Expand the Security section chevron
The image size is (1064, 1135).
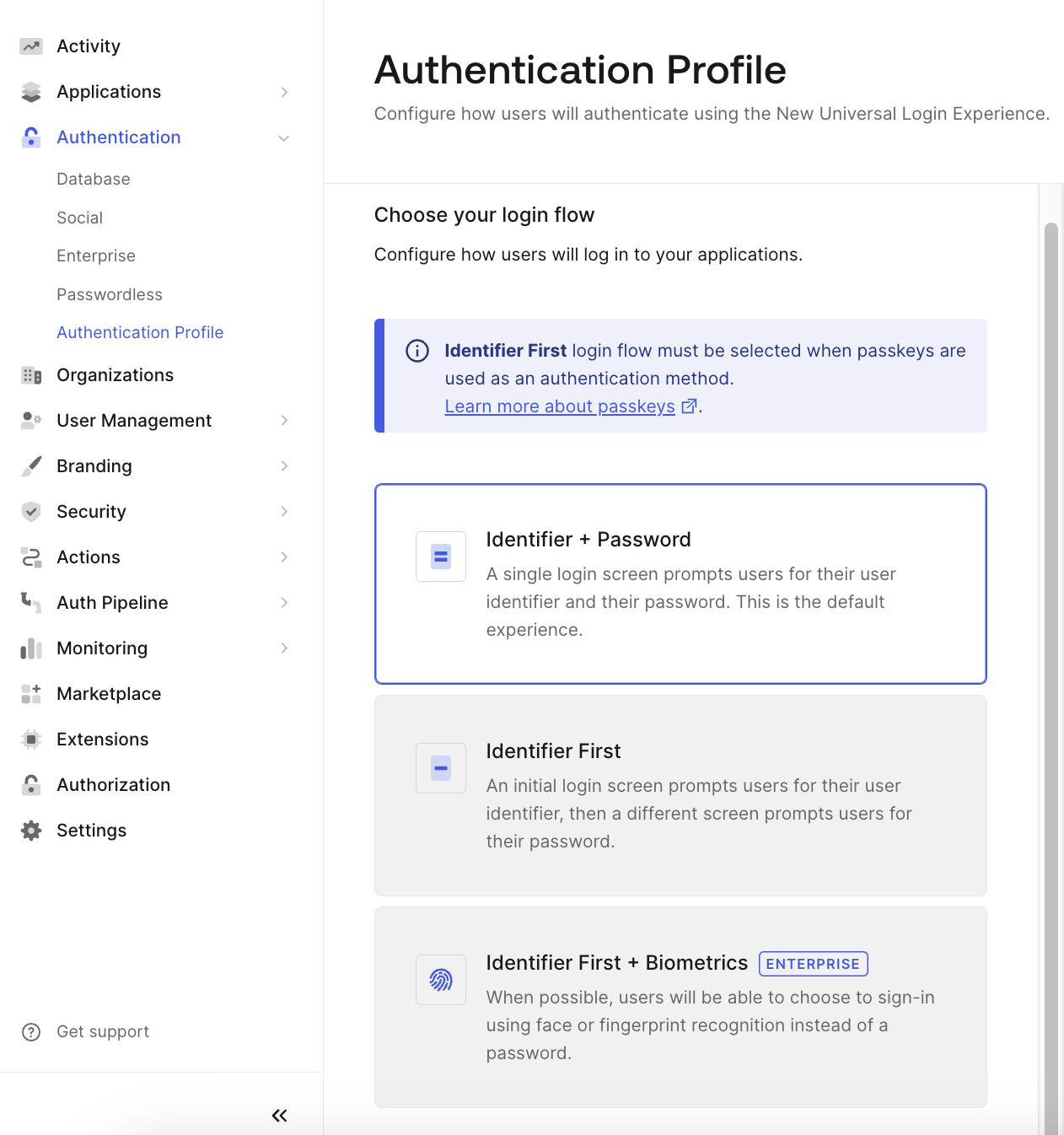284,512
